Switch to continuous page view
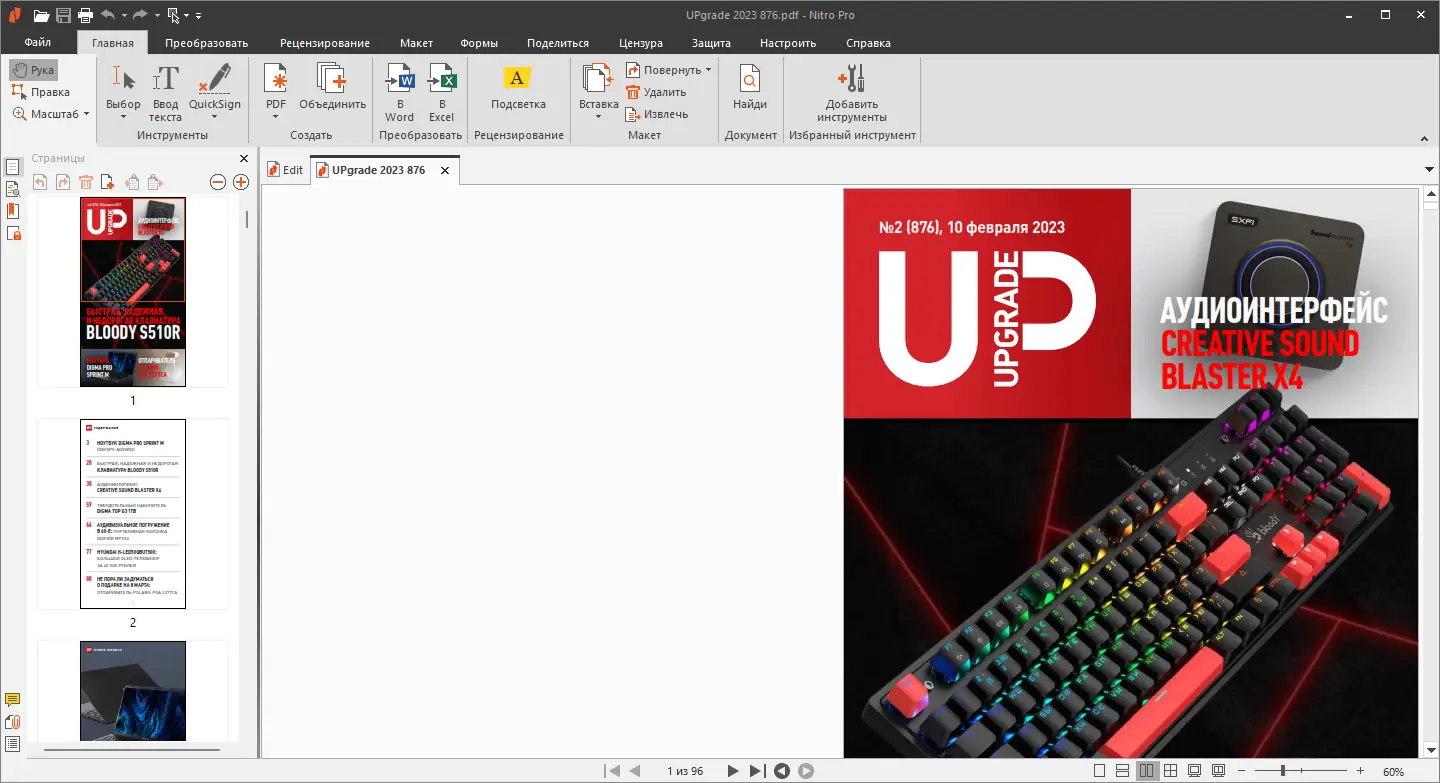The width and height of the screenshot is (1440, 783). (x=1123, y=771)
